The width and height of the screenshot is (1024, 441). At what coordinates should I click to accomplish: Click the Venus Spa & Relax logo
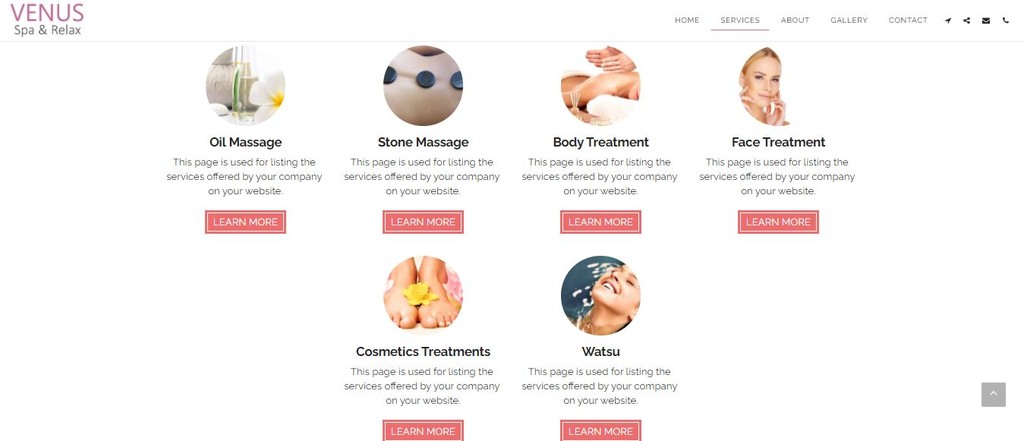(x=47, y=20)
